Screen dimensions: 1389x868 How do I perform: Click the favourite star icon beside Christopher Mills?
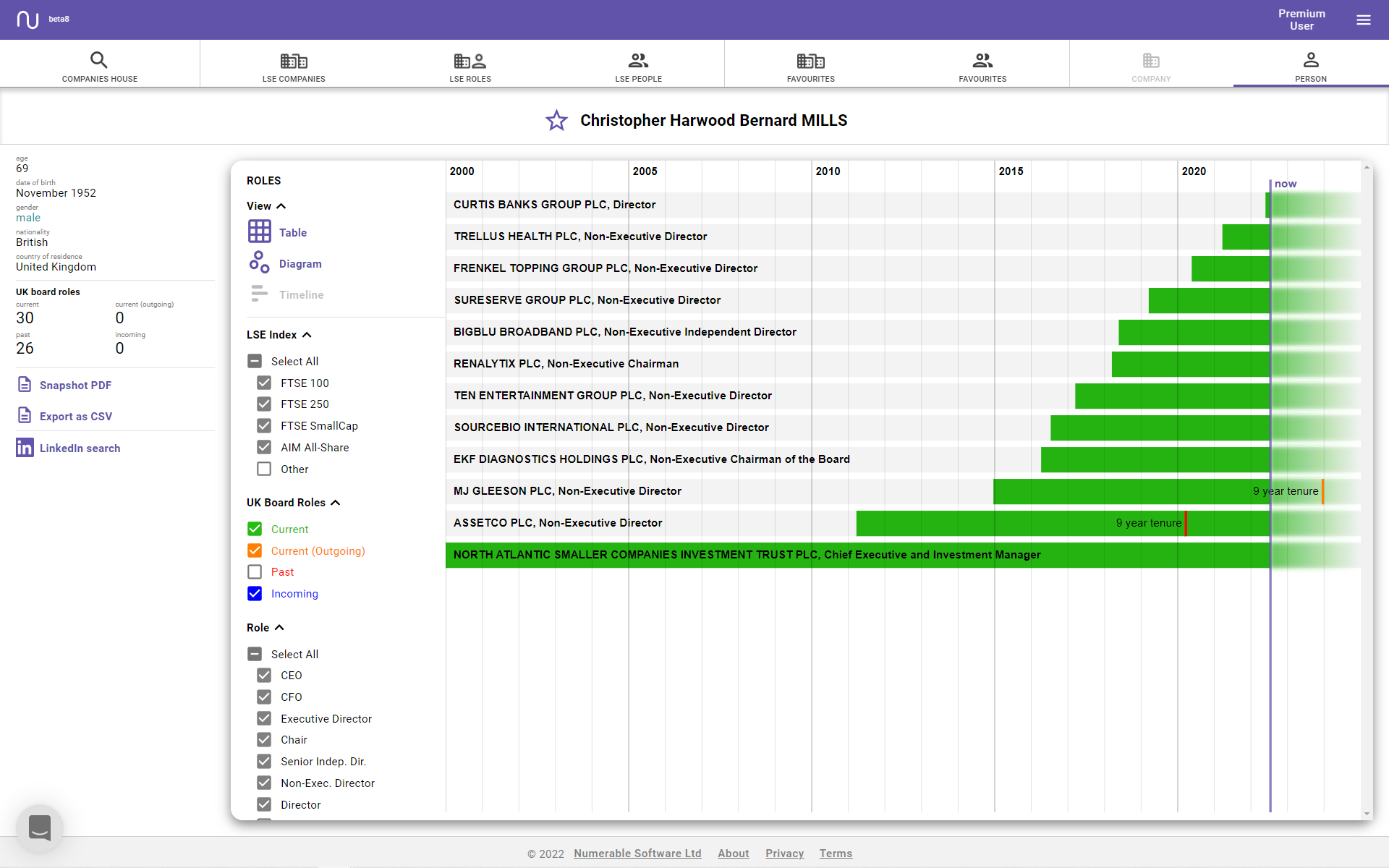pos(556,120)
